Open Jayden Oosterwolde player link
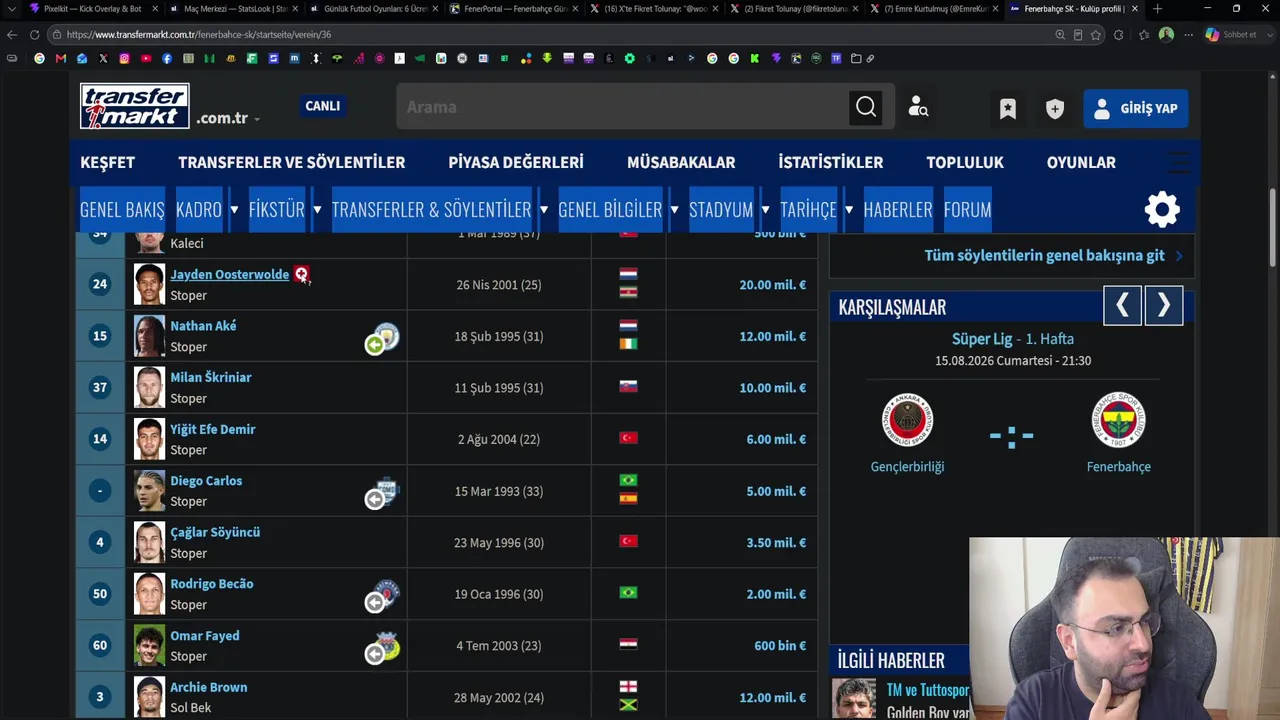This screenshot has width=1280, height=720. coord(229,274)
